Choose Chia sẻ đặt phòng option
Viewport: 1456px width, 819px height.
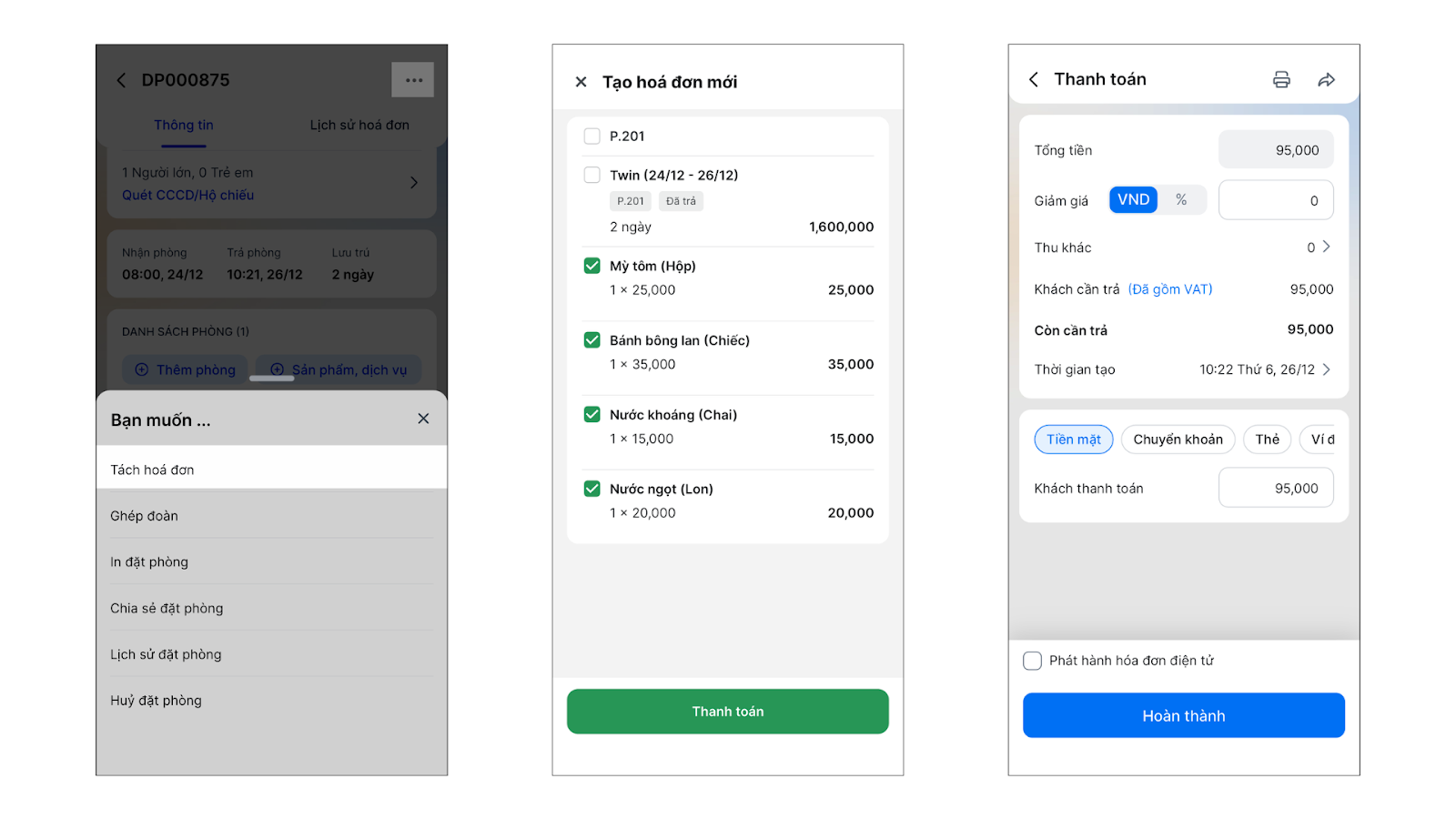[x=272, y=608]
